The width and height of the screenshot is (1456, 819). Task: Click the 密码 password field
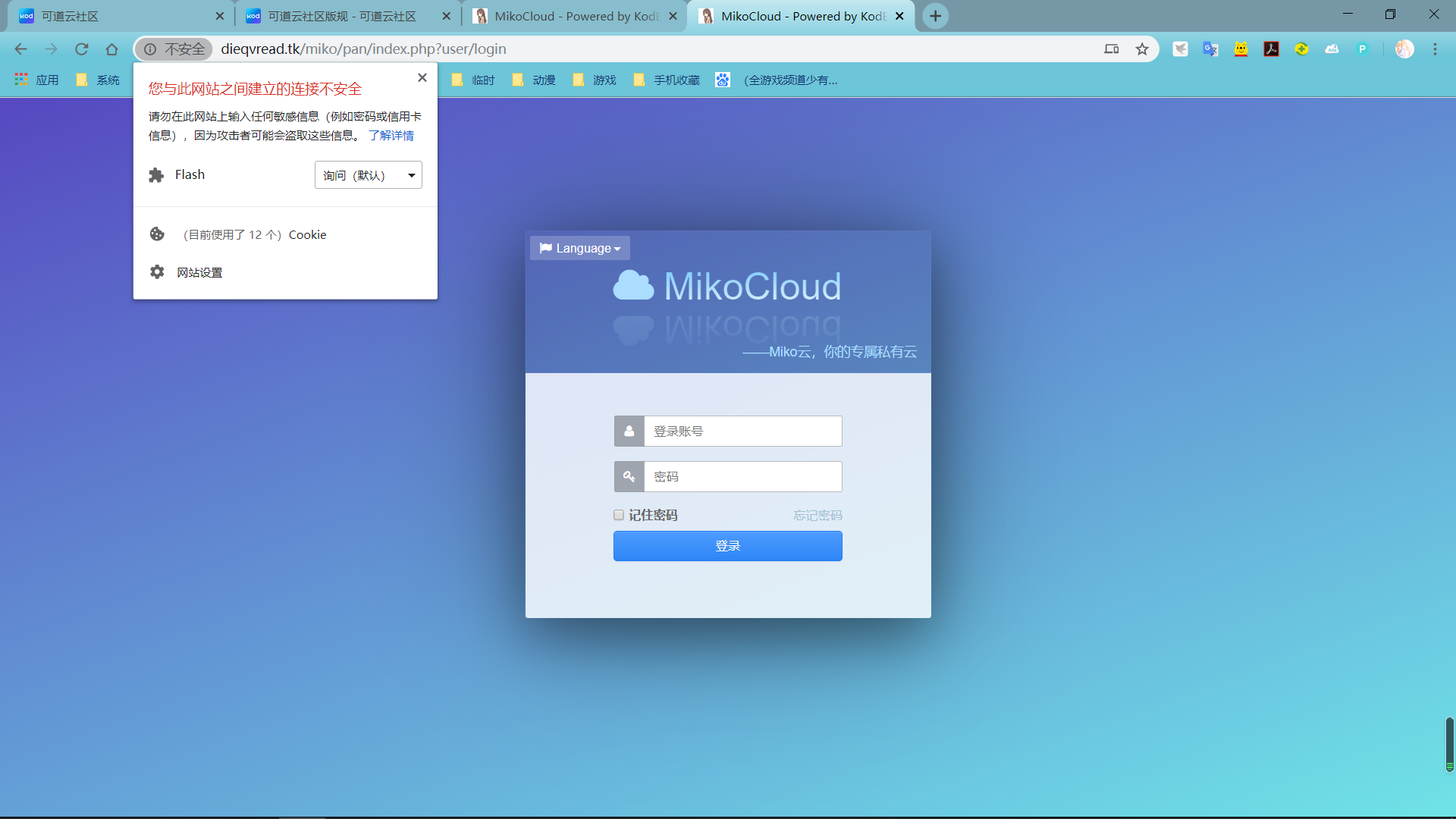743,476
